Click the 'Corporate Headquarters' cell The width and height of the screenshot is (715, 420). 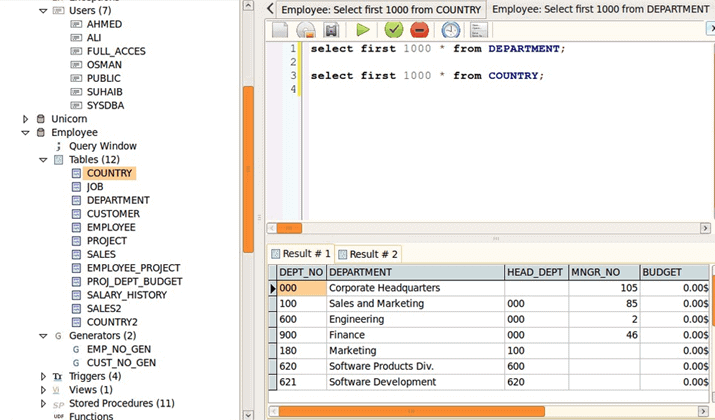click(x=415, y=288)
